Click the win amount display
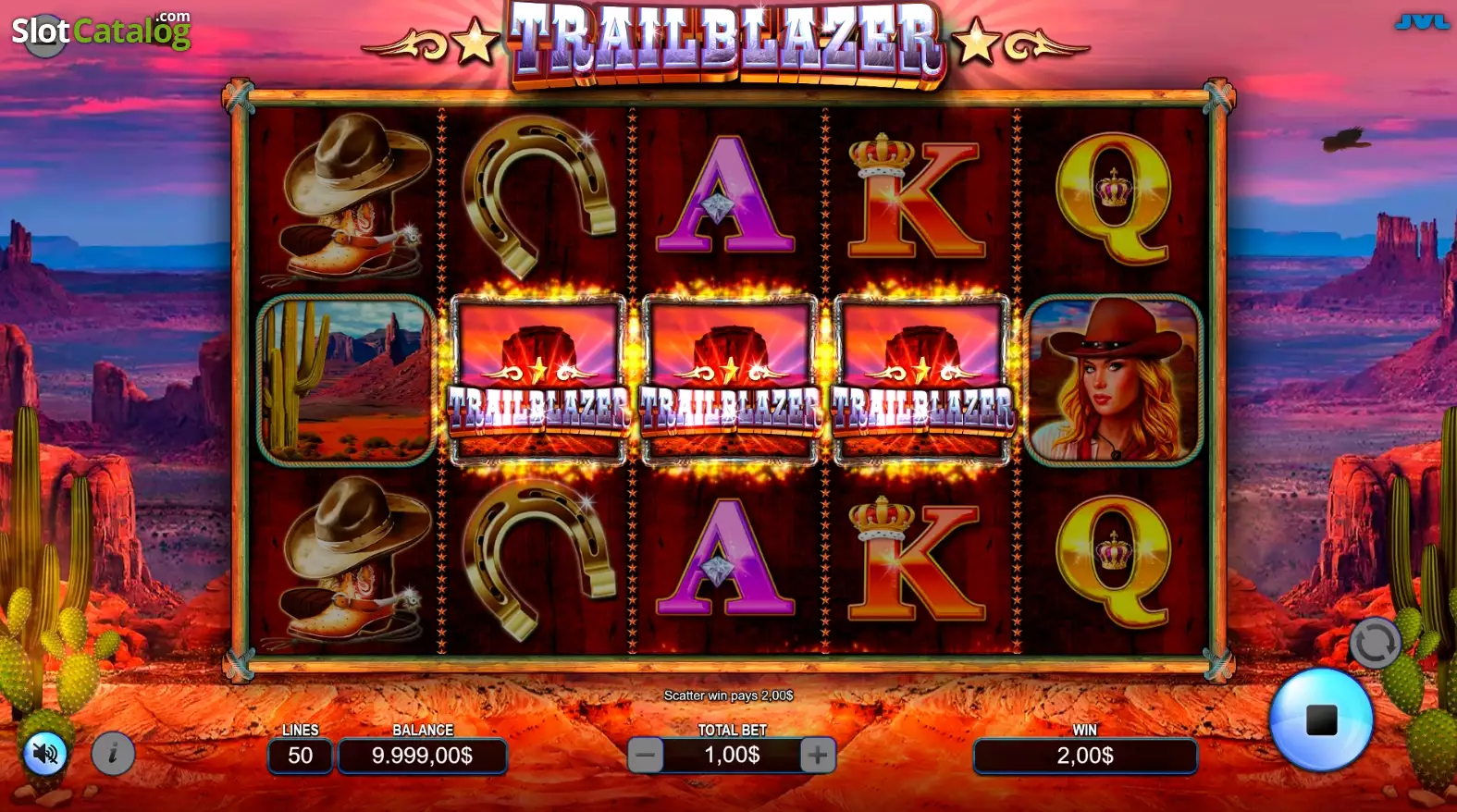 tap(1085, 756)
